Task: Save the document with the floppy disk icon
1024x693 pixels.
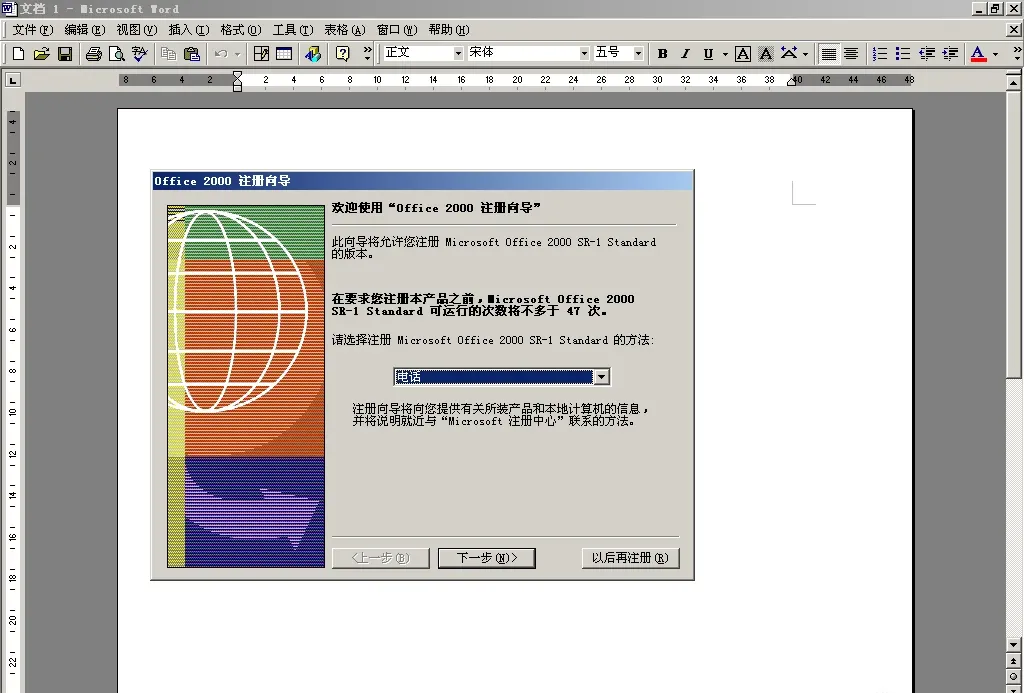Action: coord(65,54)
